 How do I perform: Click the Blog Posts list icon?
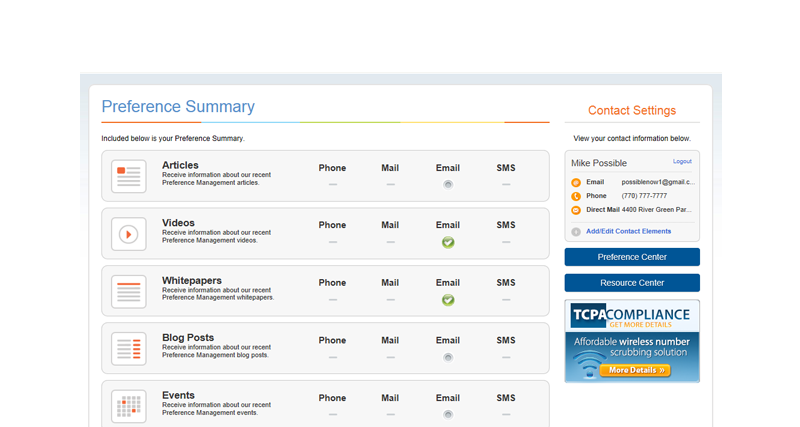point(129,349)
